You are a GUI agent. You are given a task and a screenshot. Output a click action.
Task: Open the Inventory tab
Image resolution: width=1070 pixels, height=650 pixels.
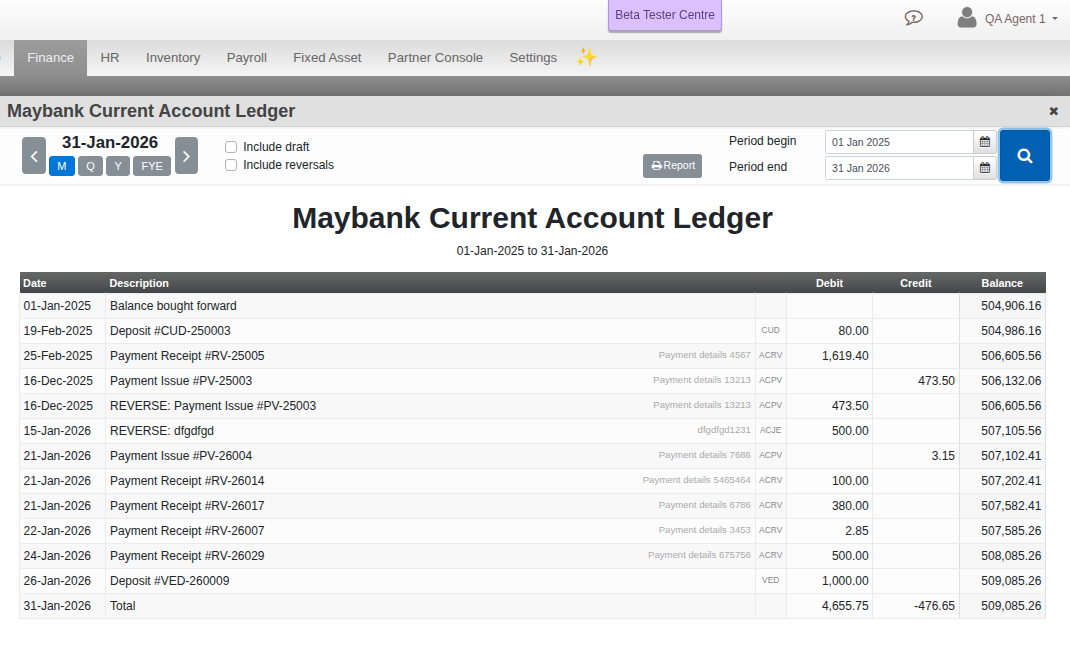click(x=173, y=58)
